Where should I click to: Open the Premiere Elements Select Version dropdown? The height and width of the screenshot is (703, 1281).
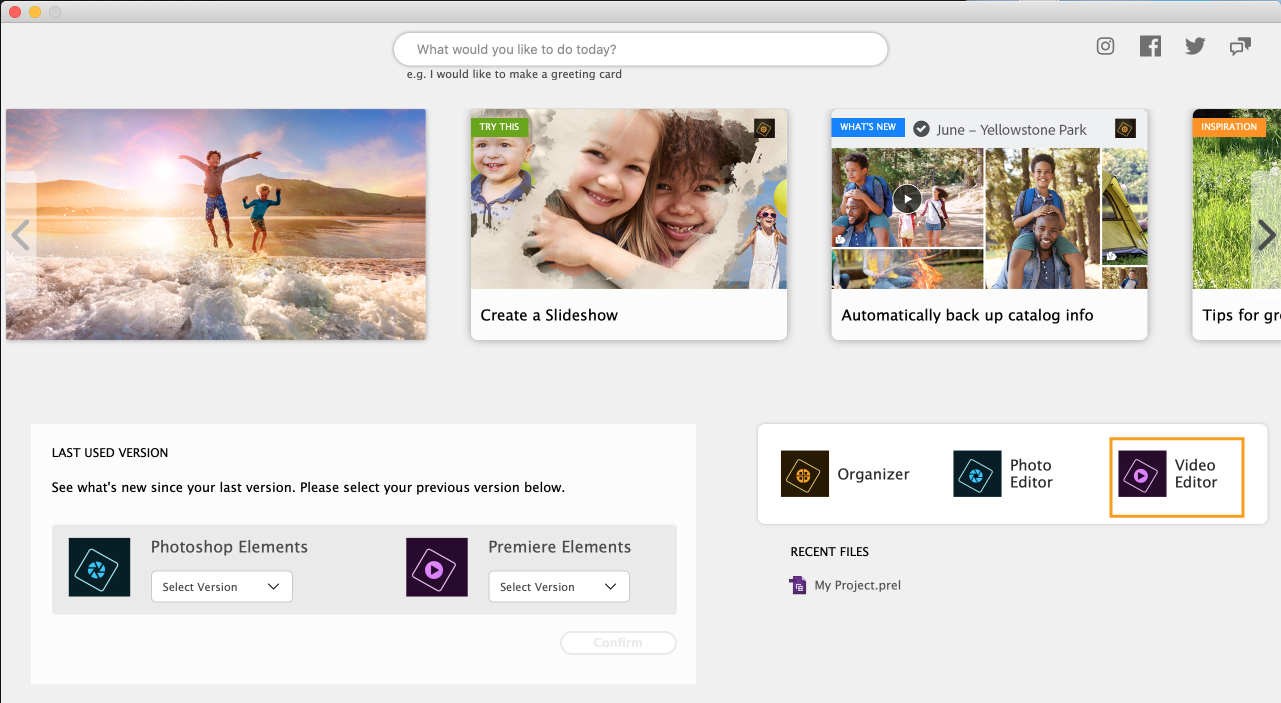(558, 586)
